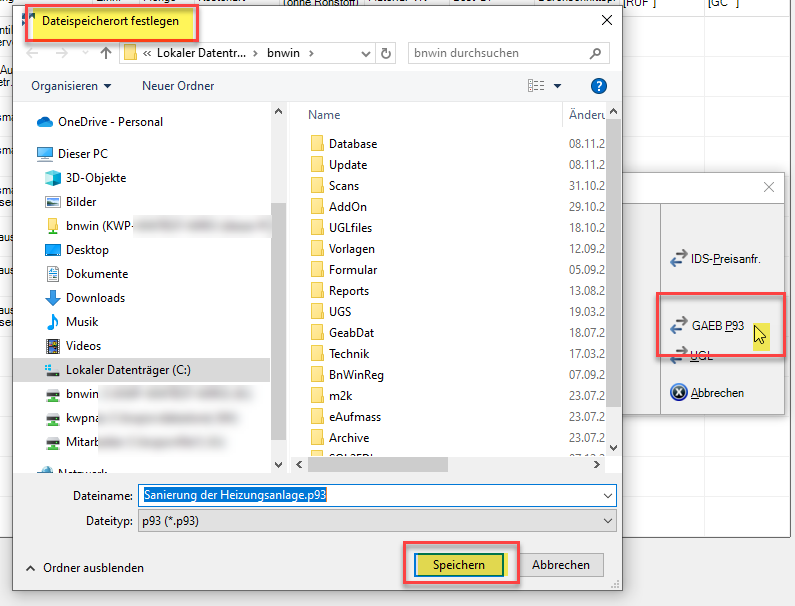Screen dimensions: 795x606
Task: Click Abbrechen in the save dialog
Action: point(560,564)
